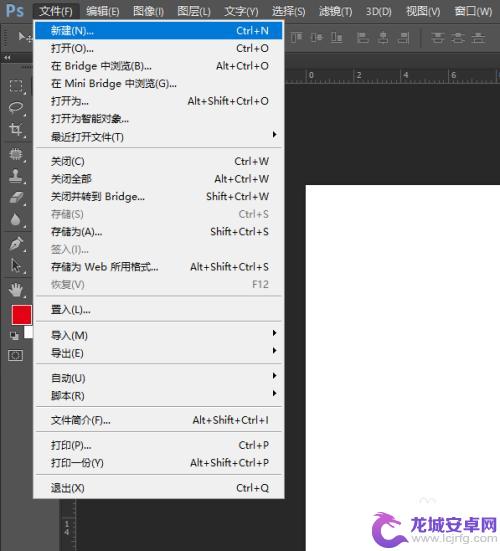This screenshot has height=551, width=500.
Task: Expand the 最近打开文件(T) submenu
Action: pos(158,137)
